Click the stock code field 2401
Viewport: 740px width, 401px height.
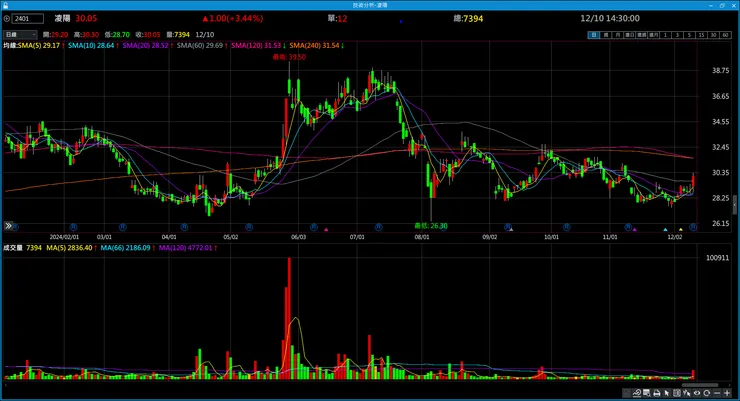[28, 19]
